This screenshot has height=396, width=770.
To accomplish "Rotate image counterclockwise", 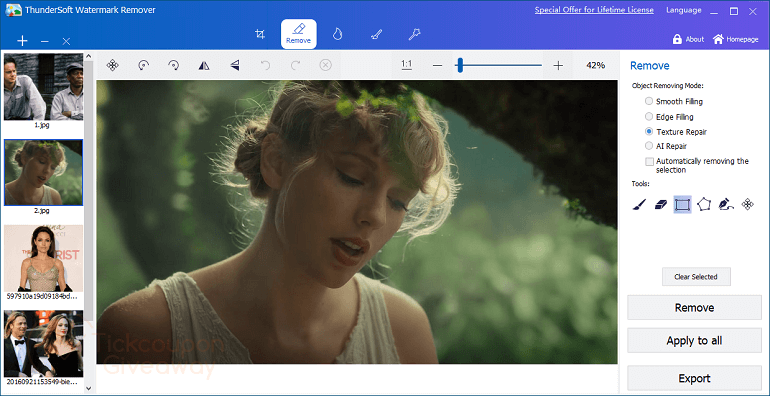I will click(143, 65).
